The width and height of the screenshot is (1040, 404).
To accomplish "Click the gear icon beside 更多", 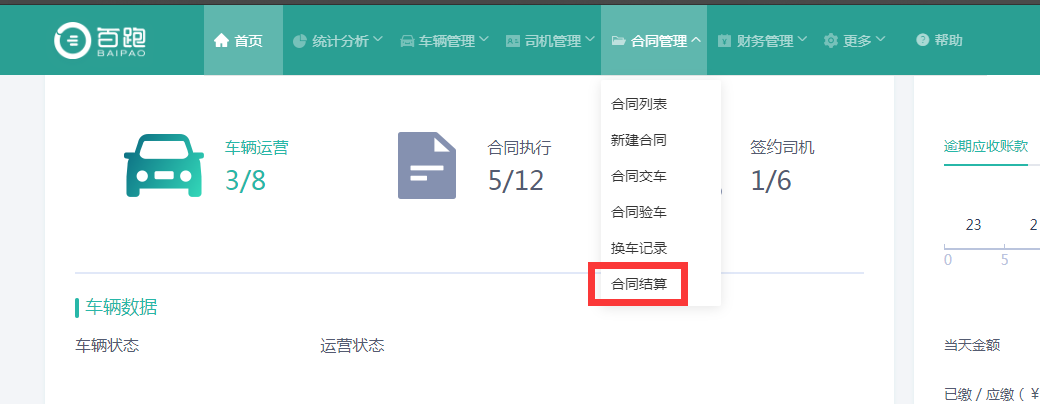I will (x=830, y=41).
